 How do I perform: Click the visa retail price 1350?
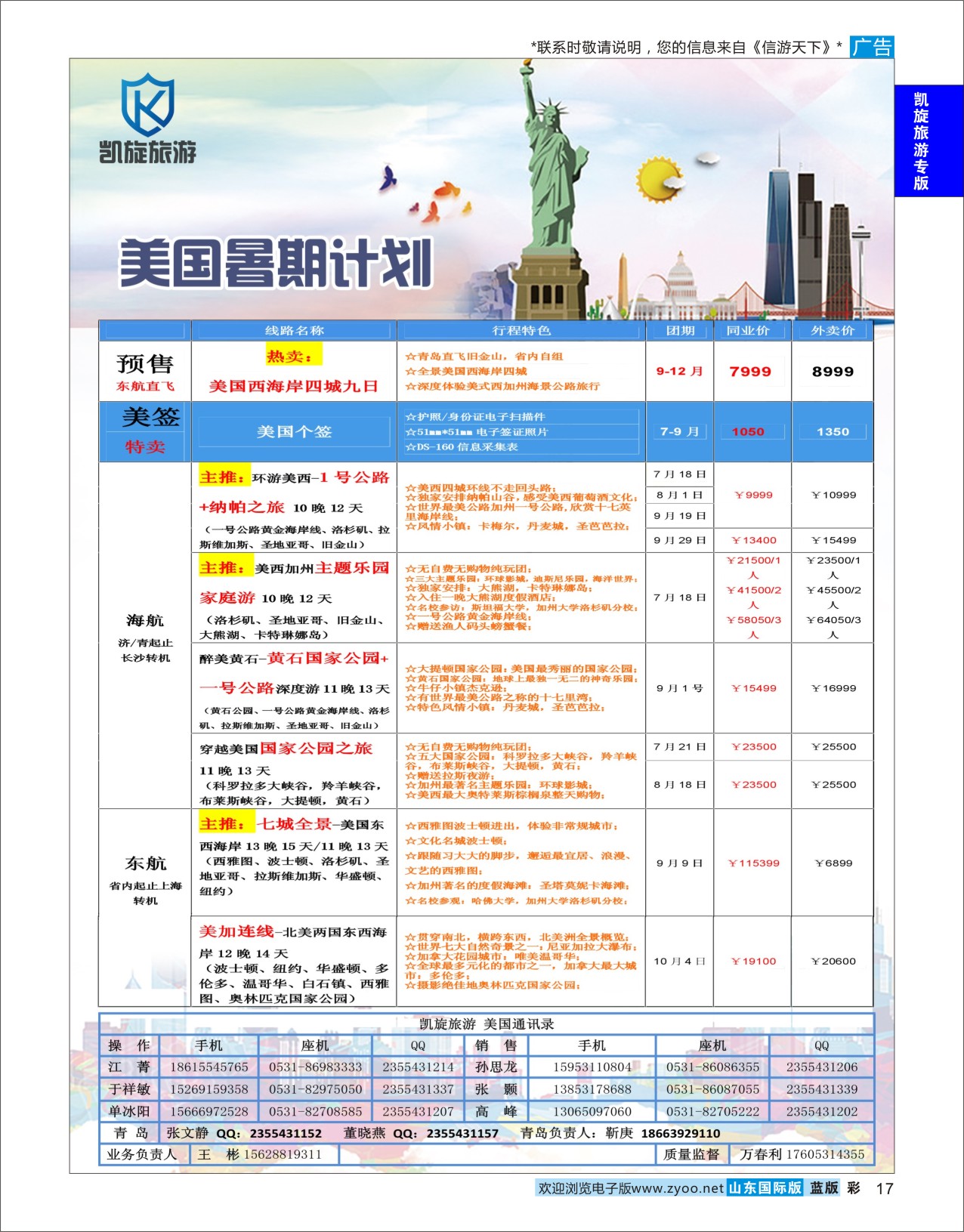click(833, 431)
